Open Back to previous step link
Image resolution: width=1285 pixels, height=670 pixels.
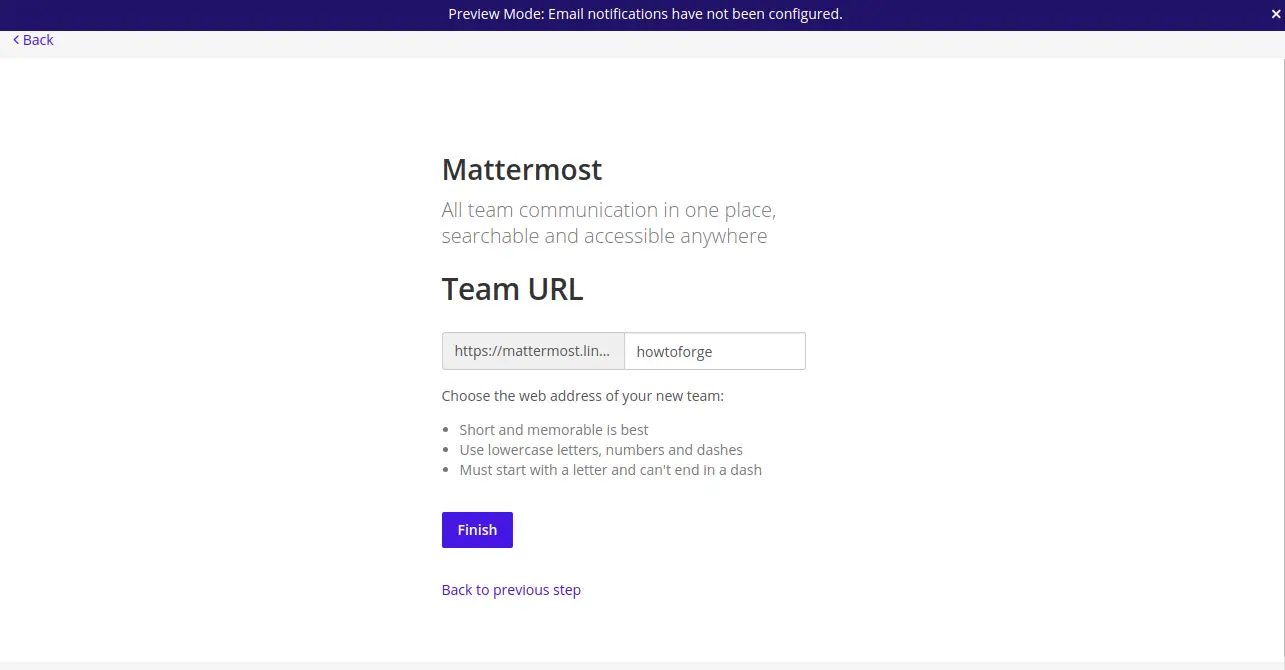coord(511,590)
